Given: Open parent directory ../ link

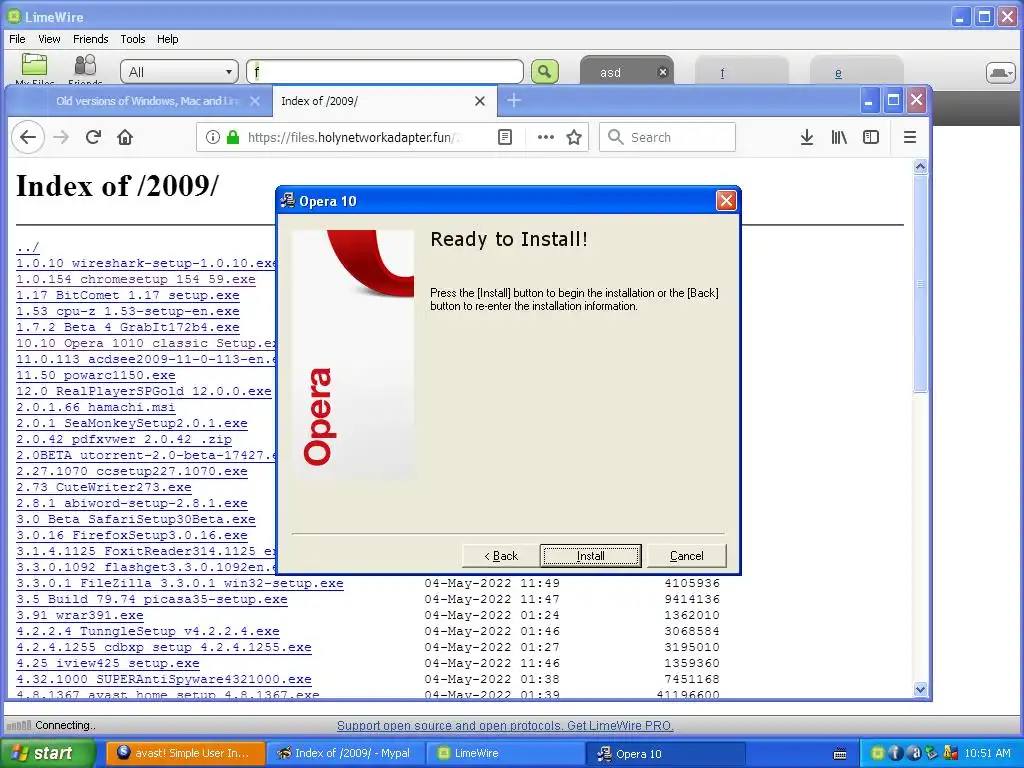Looking at the screenshot, I should pos(27,248).
